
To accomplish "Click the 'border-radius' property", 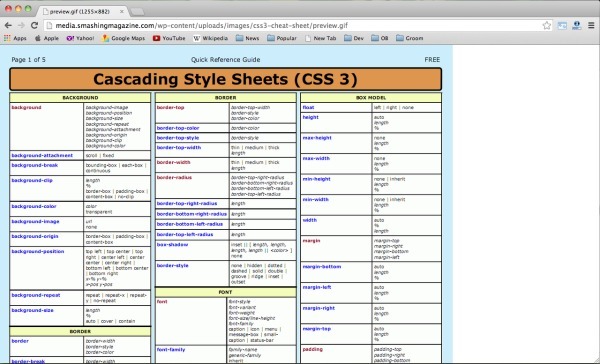I will [x=174, y=178].
